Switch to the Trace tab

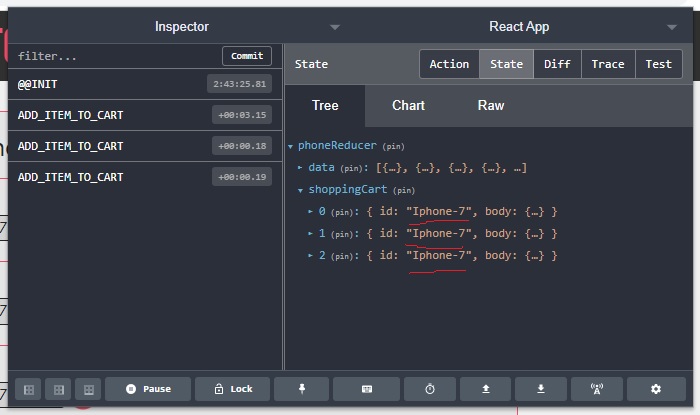point(608,64)
